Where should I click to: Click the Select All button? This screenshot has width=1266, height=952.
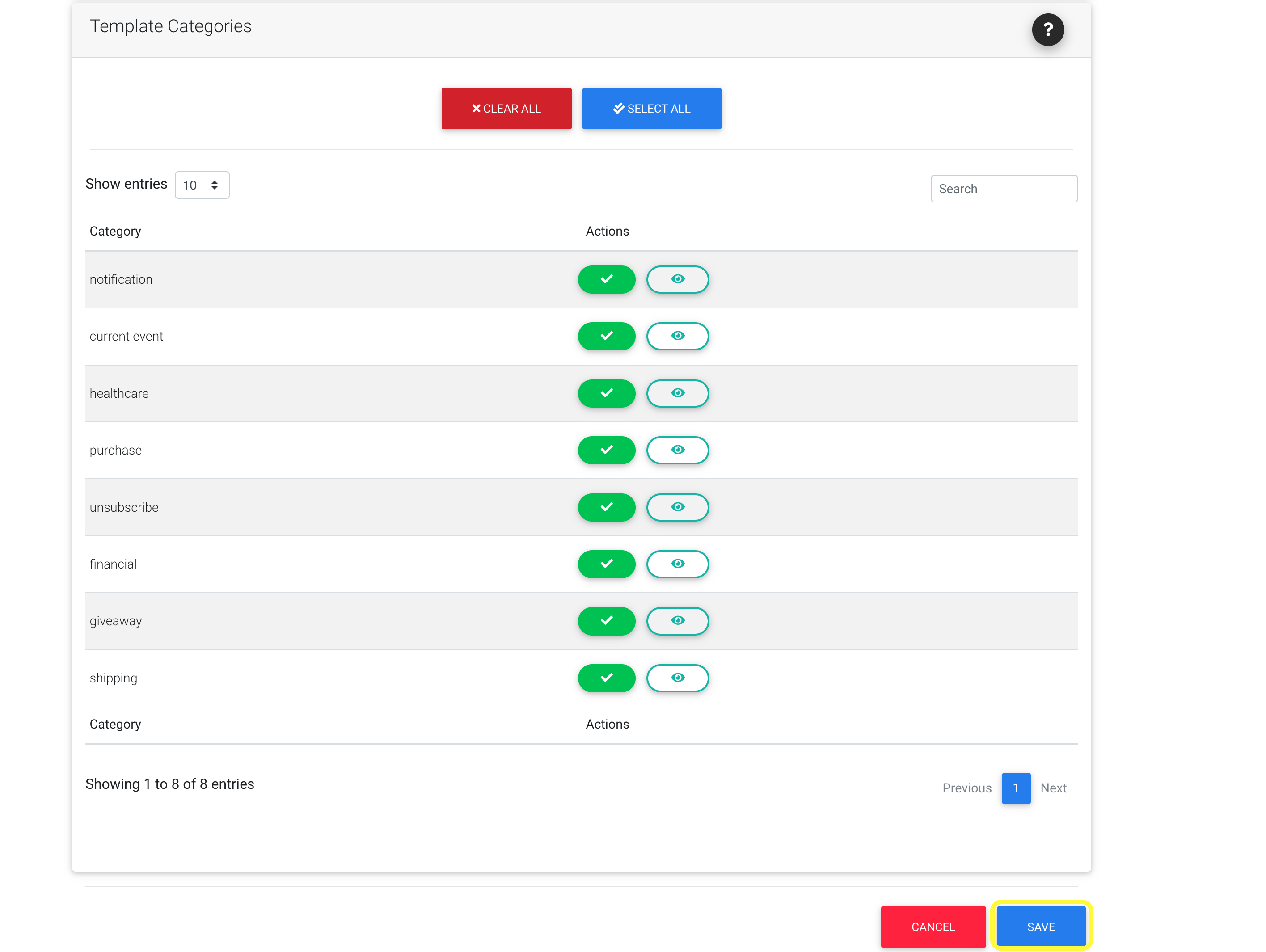[x=652, y=109]
